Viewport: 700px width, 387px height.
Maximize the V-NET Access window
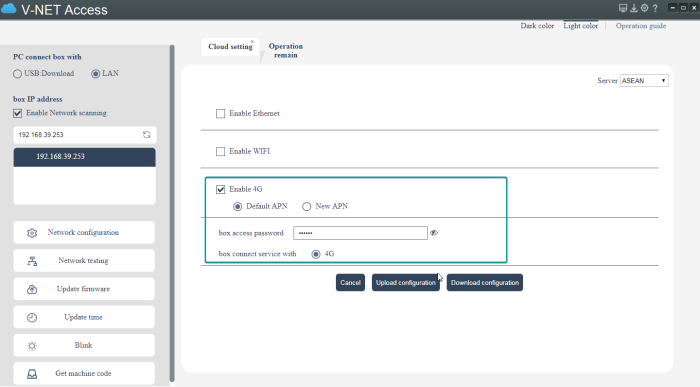coord(683,8)
